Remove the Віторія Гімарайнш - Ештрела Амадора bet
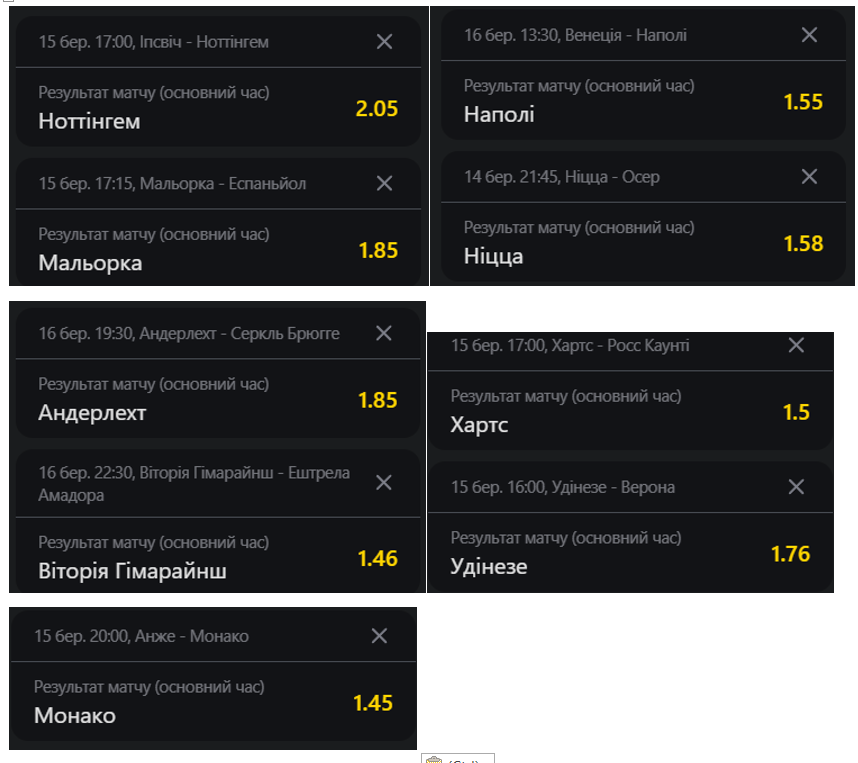 pos(383,482)
